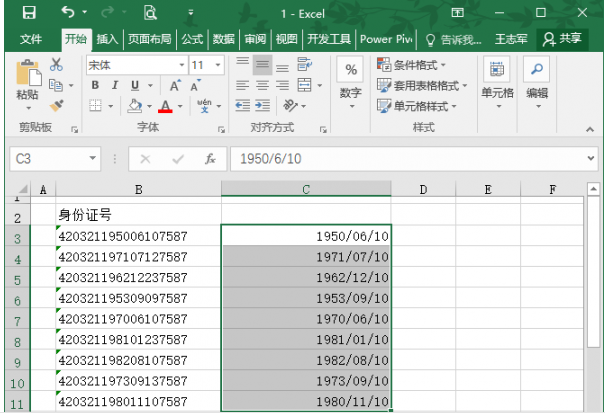Open the 字体 dialog launcher
Image resolution: width=605 pixels, height=414 pixels.
tap(221, 130)
